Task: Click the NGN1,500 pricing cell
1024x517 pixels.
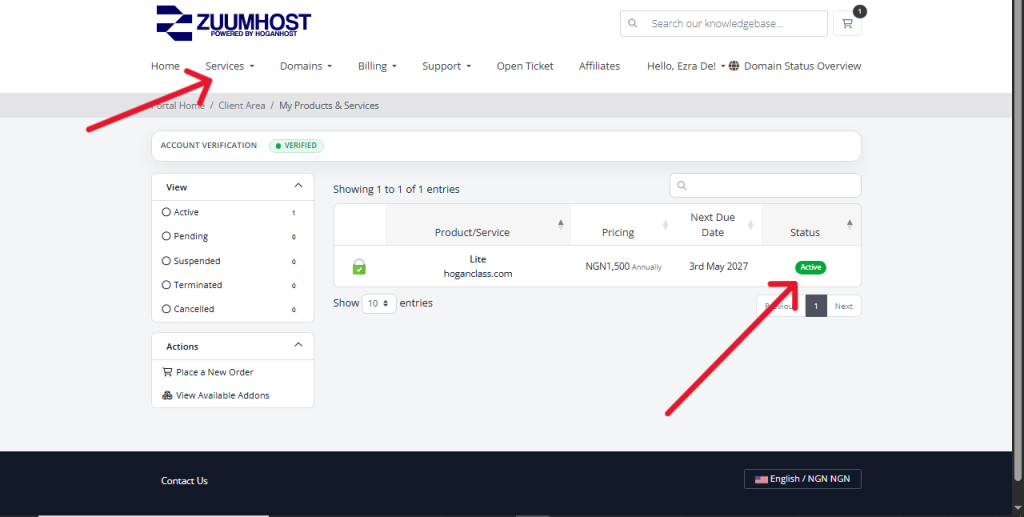Action: pyautogui.click(x=624, y=266)
